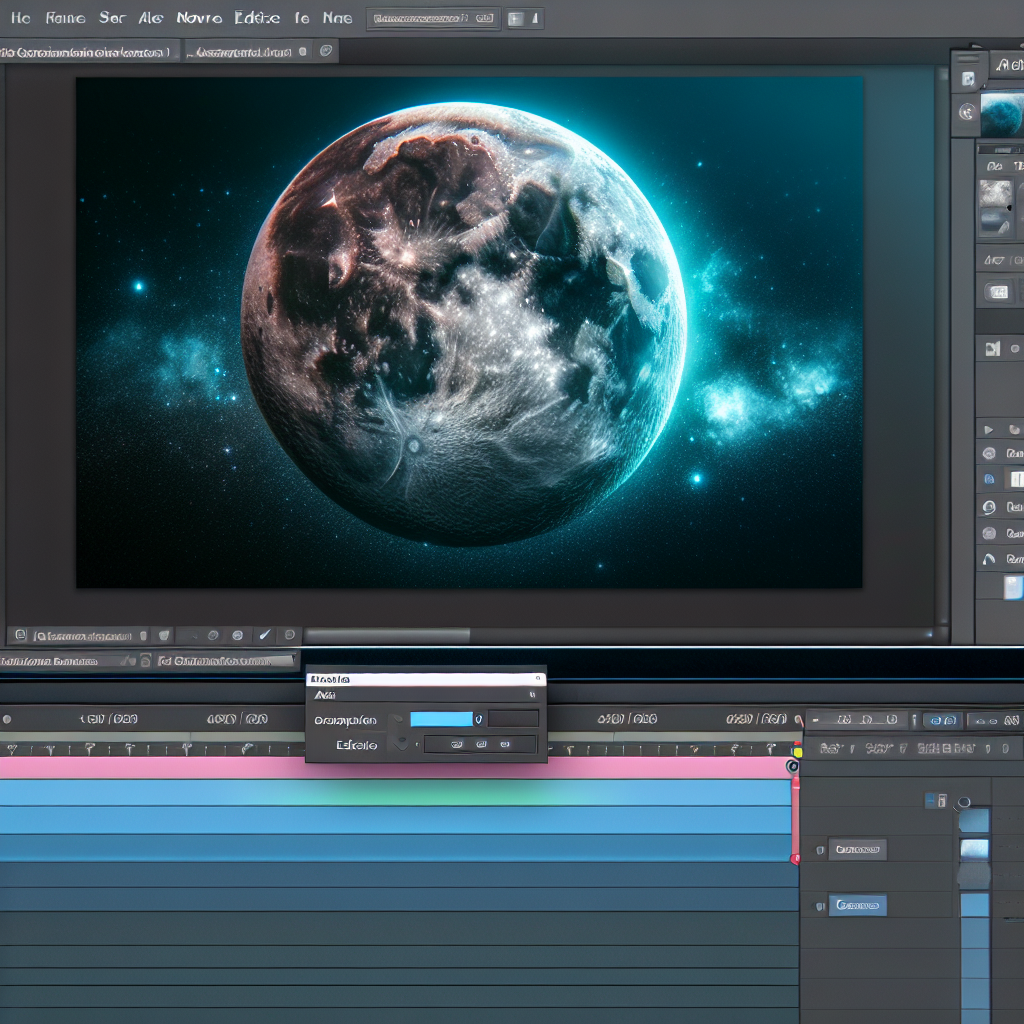Click the small lock icon on the second tab
This screenshot has height=1024, width=1024.
click(x=302, y=52)
